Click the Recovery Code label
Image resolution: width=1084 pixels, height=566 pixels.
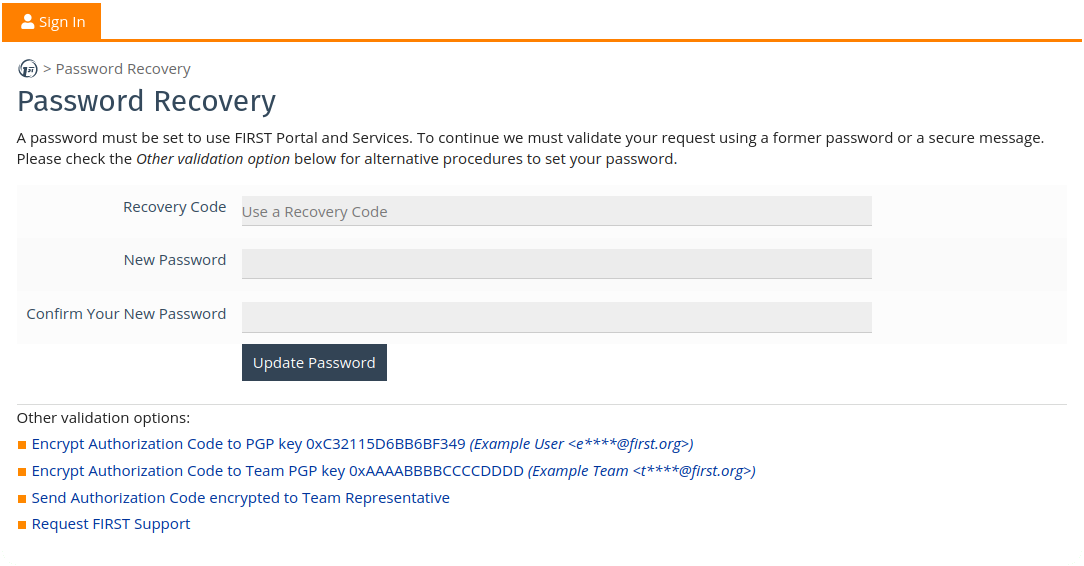click(x=175, y=207)
